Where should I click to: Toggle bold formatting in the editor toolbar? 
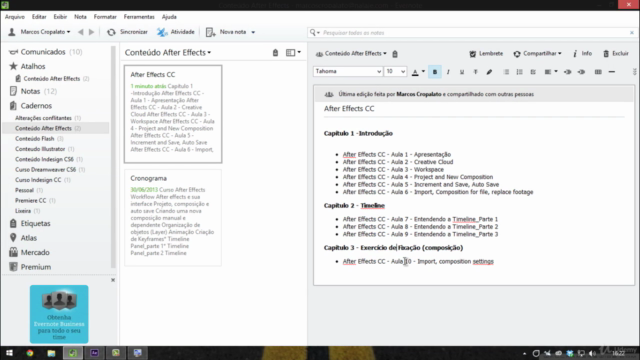435,72
